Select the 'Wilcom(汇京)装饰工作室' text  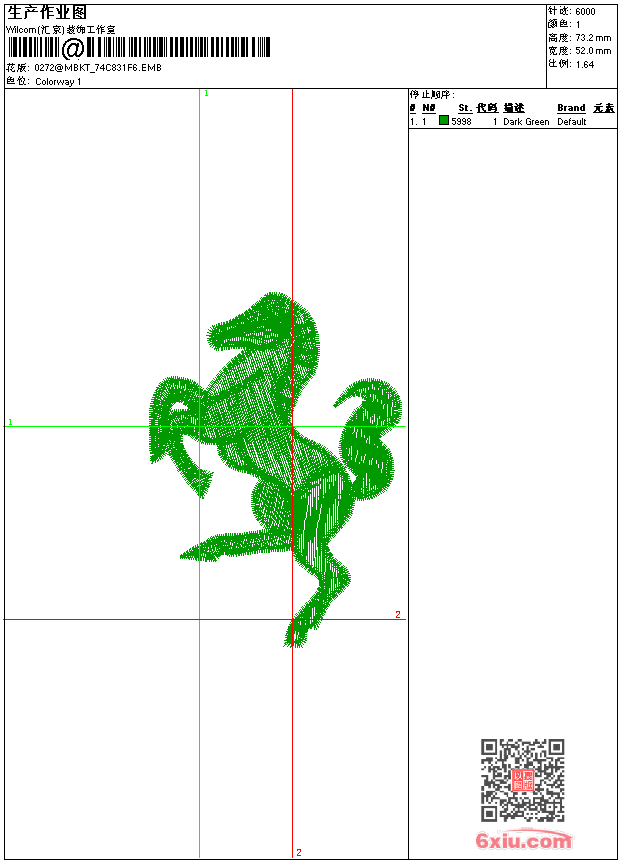[x=61, y=30]
